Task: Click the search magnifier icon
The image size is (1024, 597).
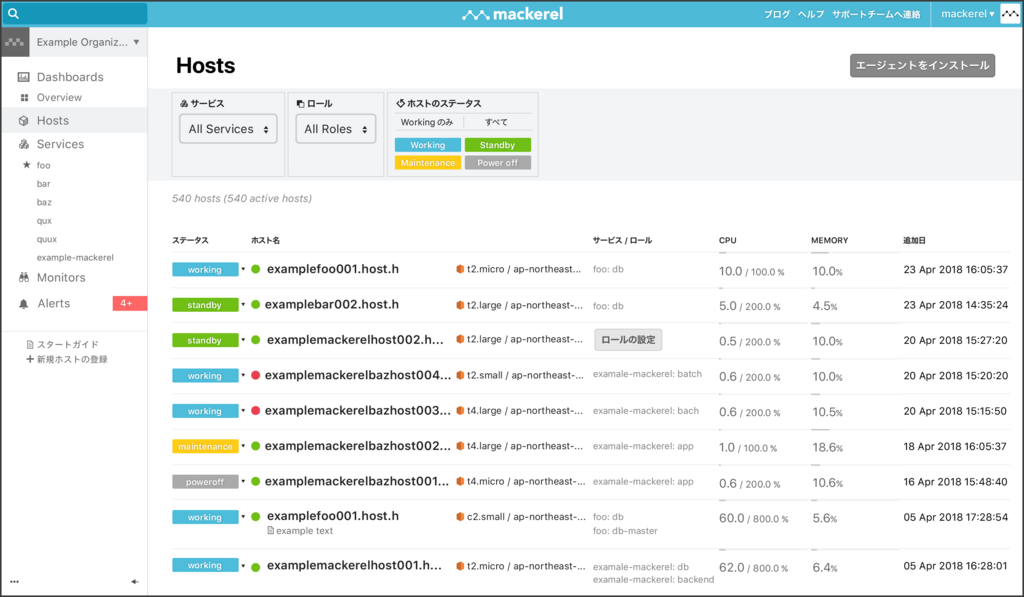Action: (13, 13)
